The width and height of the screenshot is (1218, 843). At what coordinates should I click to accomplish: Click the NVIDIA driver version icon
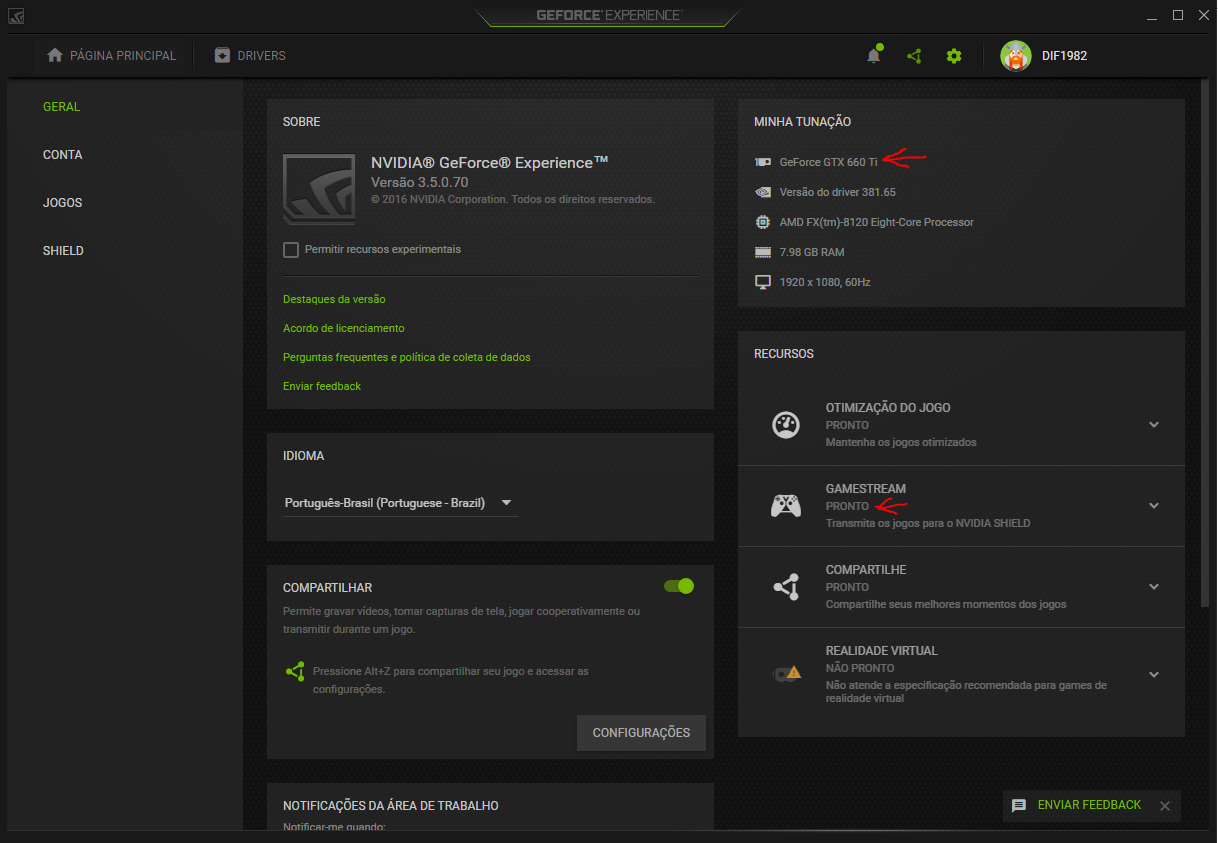pyautogui.click(x=762, y=192)
